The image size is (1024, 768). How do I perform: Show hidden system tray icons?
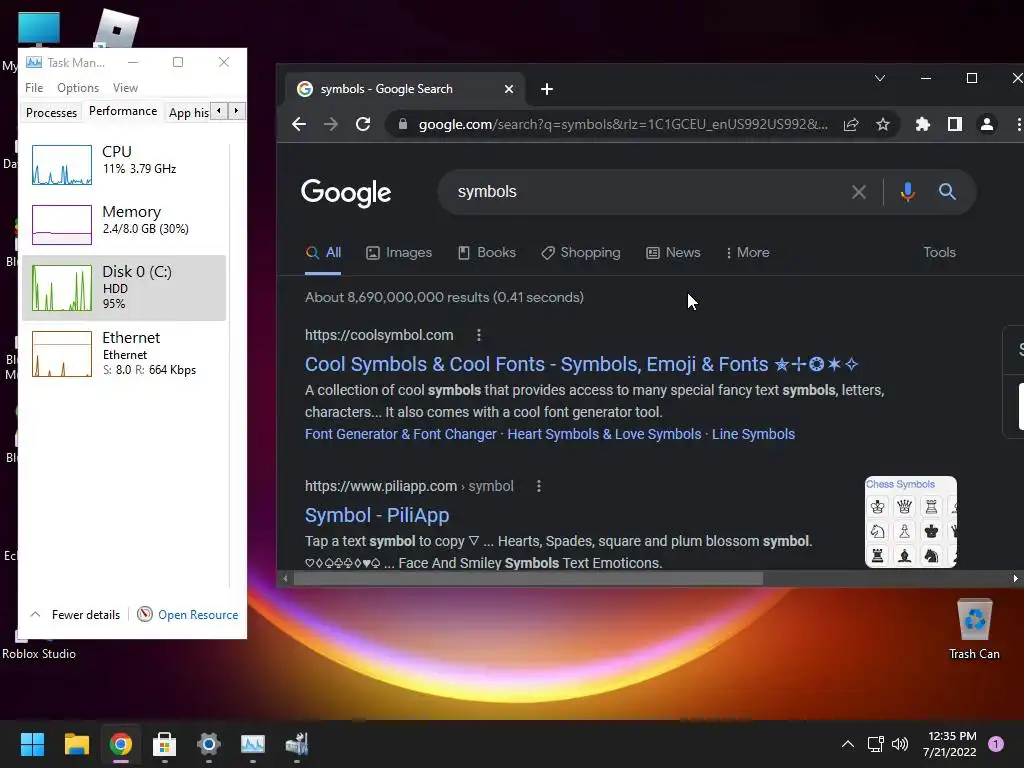pyautogui.click(x=848, y=744)
